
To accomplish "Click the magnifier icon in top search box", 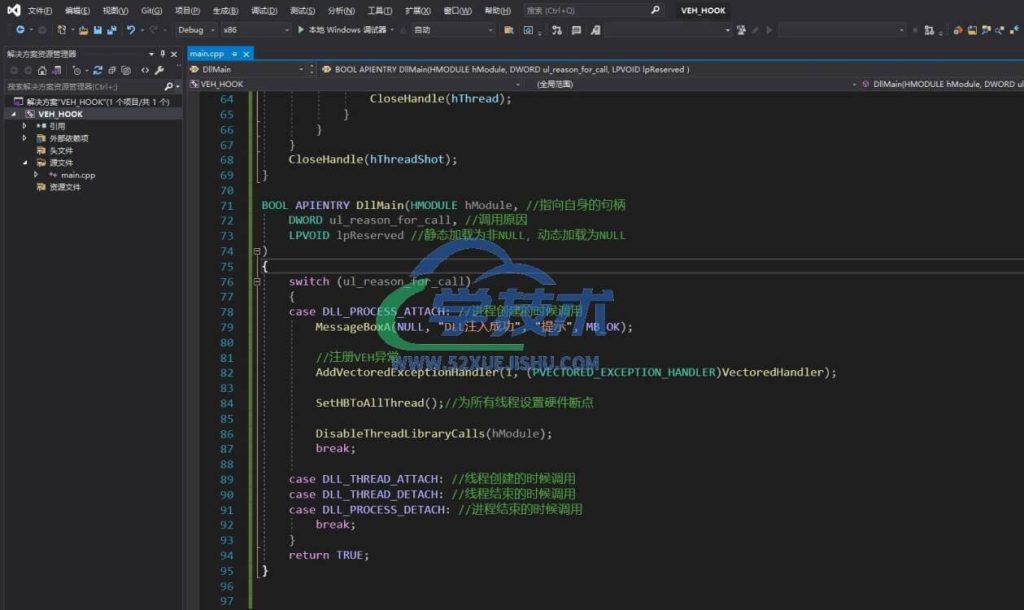I will tap(655, 10).
